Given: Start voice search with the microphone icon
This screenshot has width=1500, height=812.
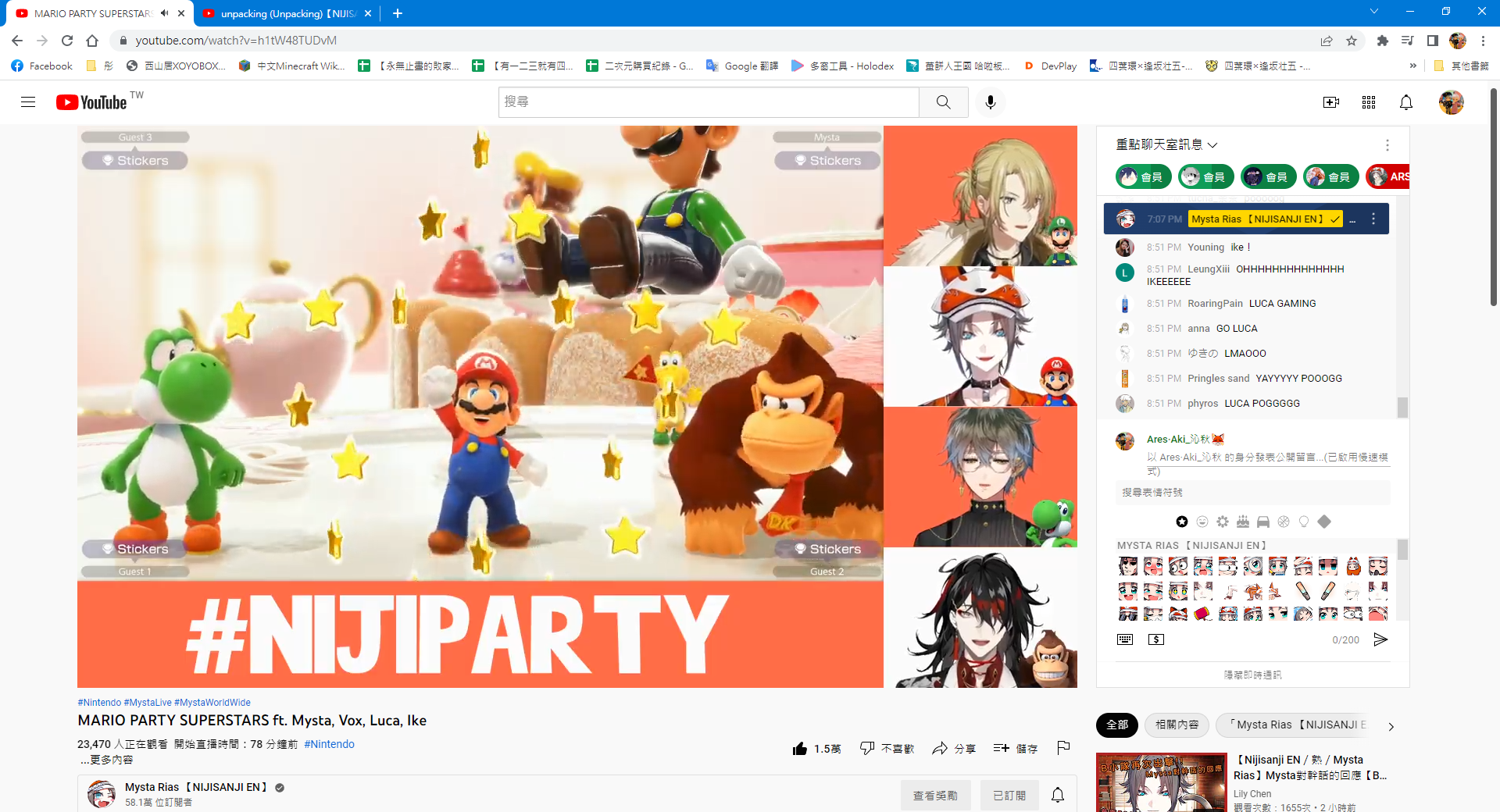Looking at the screenshot, I should click(x=991, y=102).
